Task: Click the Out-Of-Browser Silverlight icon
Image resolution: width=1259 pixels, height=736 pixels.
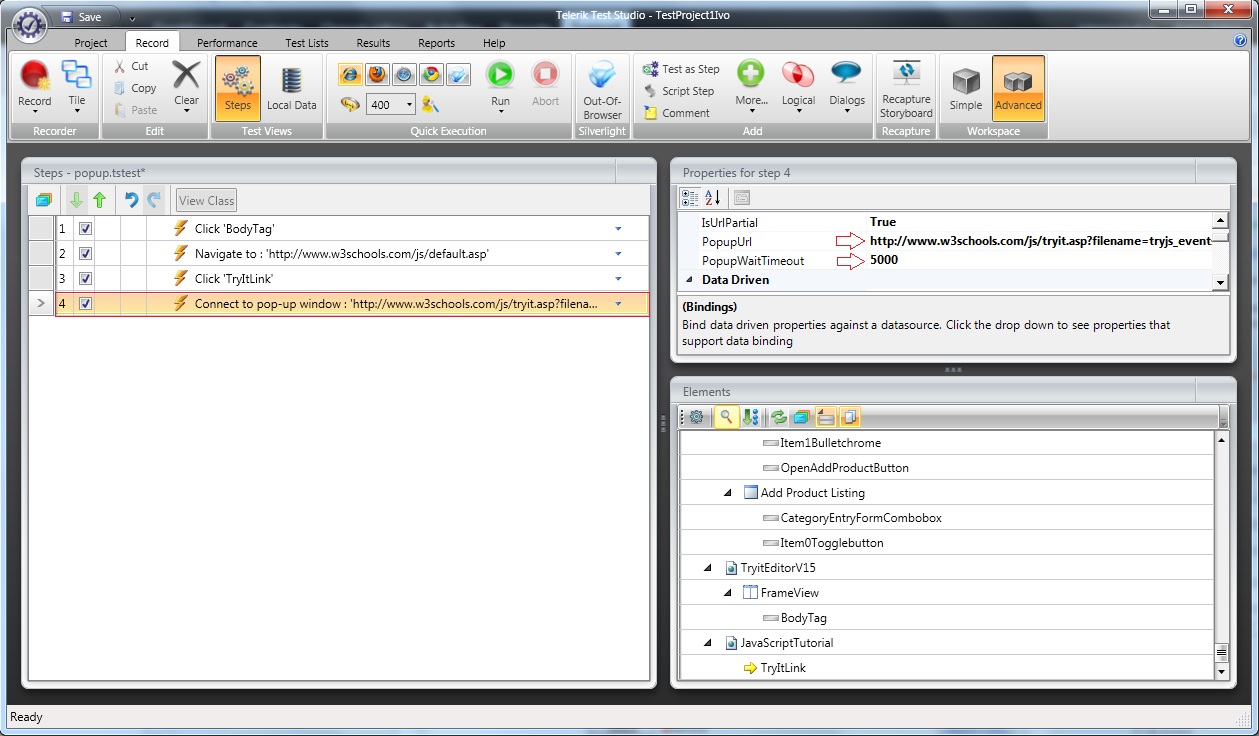Action: (x=602, y=90)
